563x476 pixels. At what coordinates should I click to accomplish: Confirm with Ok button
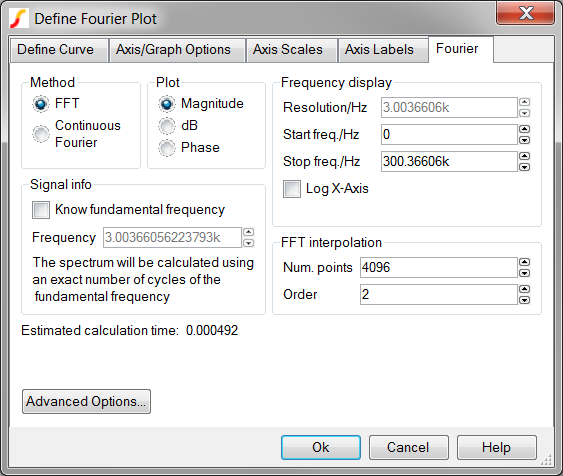click(x=321, y=447)
